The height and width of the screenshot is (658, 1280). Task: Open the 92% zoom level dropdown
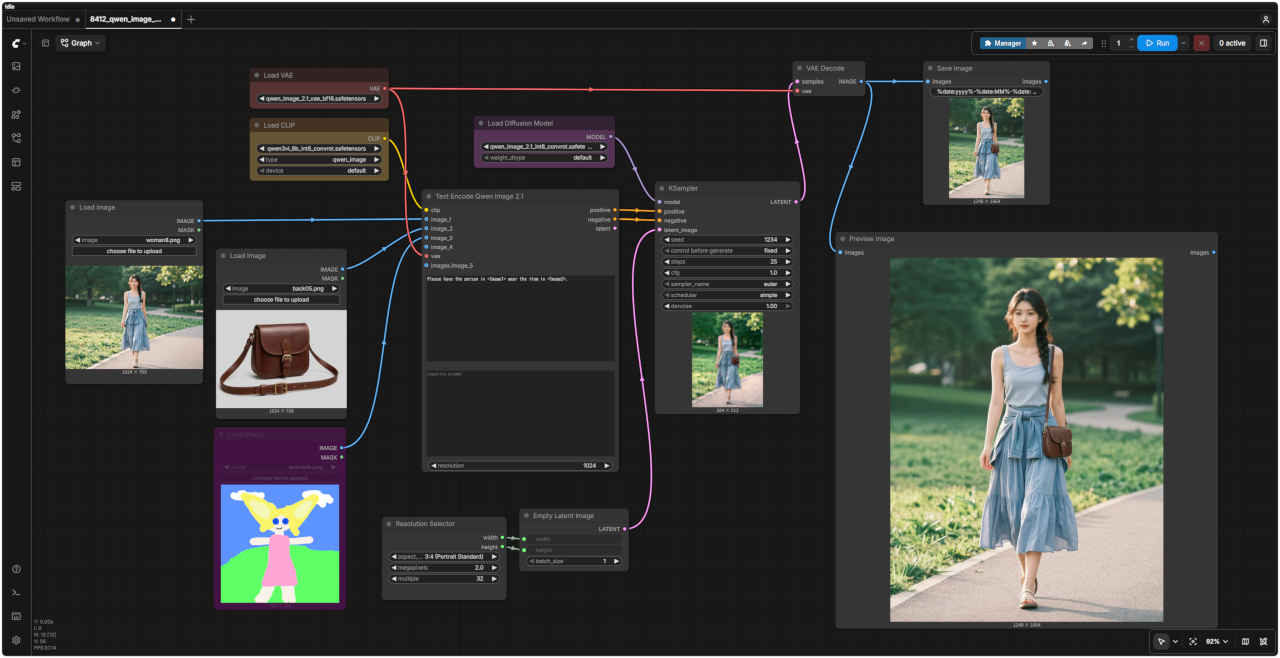point(1217,641)
